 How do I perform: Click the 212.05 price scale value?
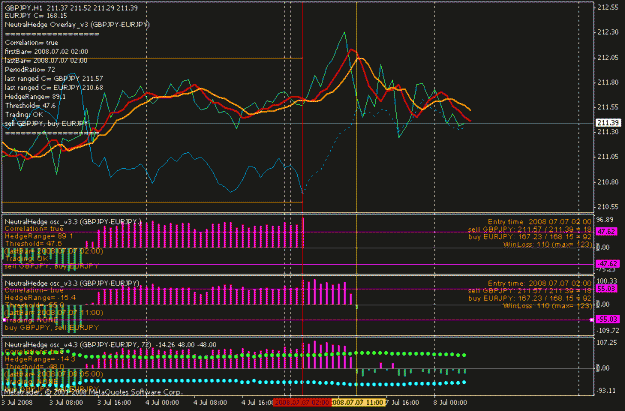pos(607,58)
